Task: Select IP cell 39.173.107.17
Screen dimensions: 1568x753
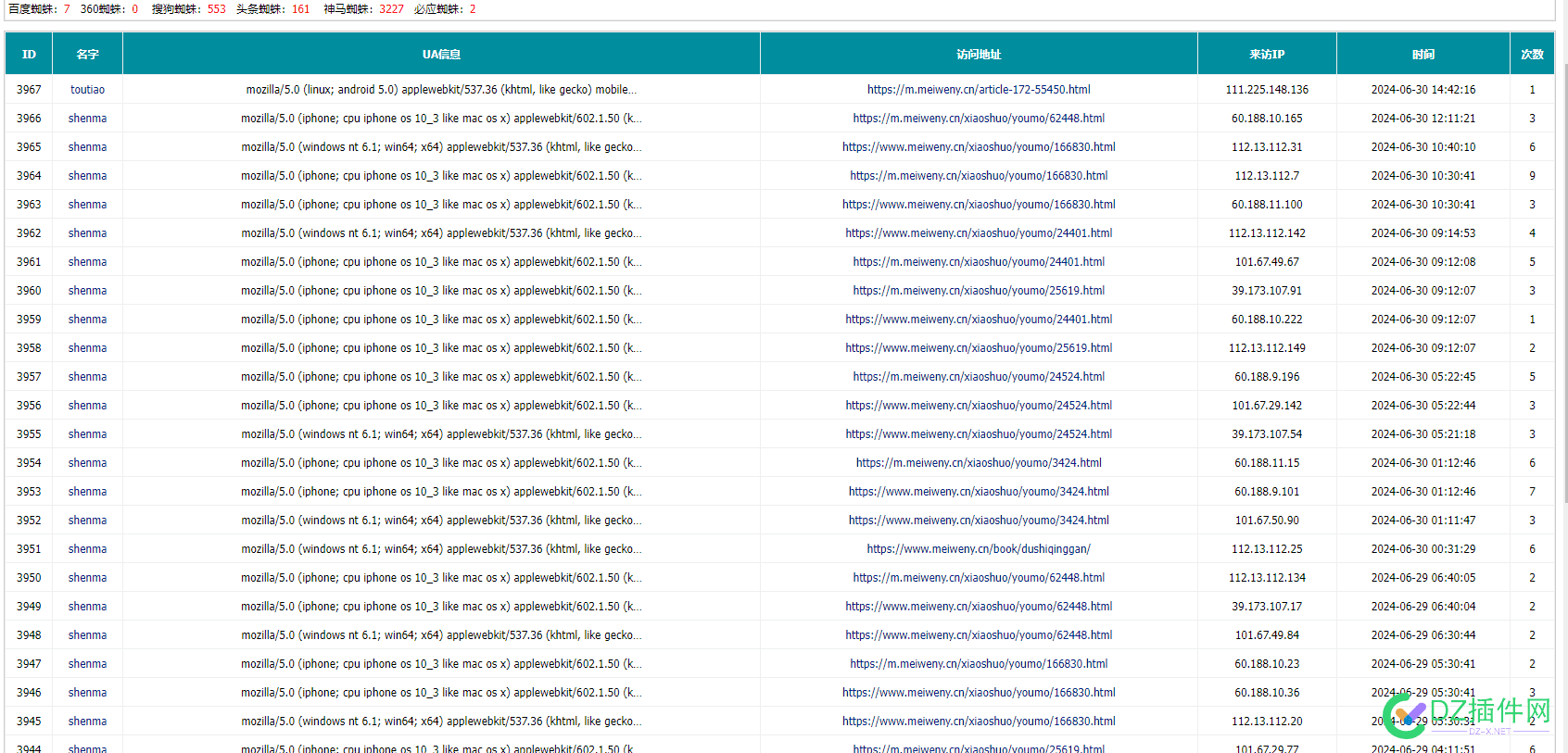Action: pos(1267,607)
